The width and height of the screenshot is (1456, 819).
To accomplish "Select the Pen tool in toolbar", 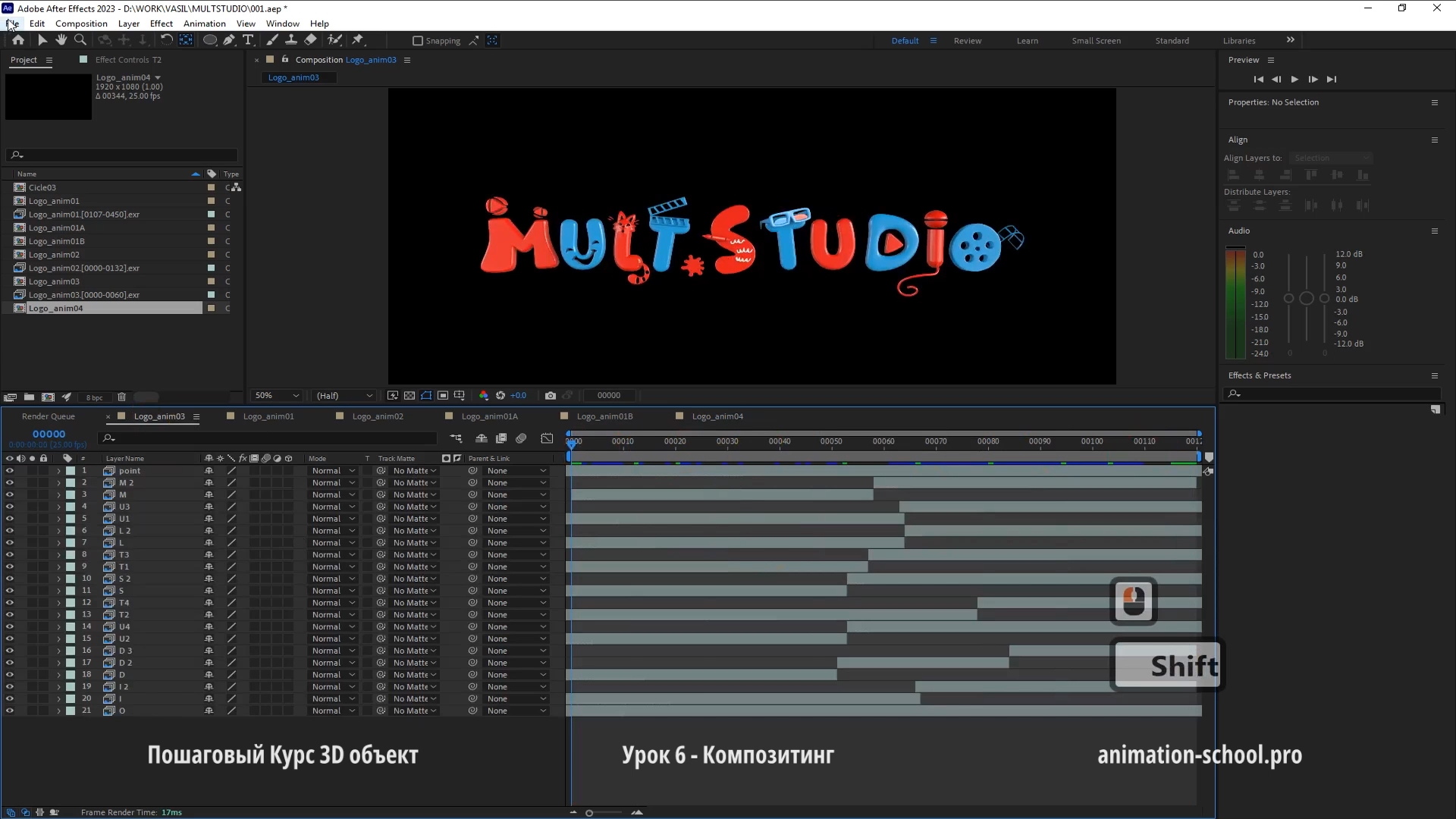I will pos(229,40).
